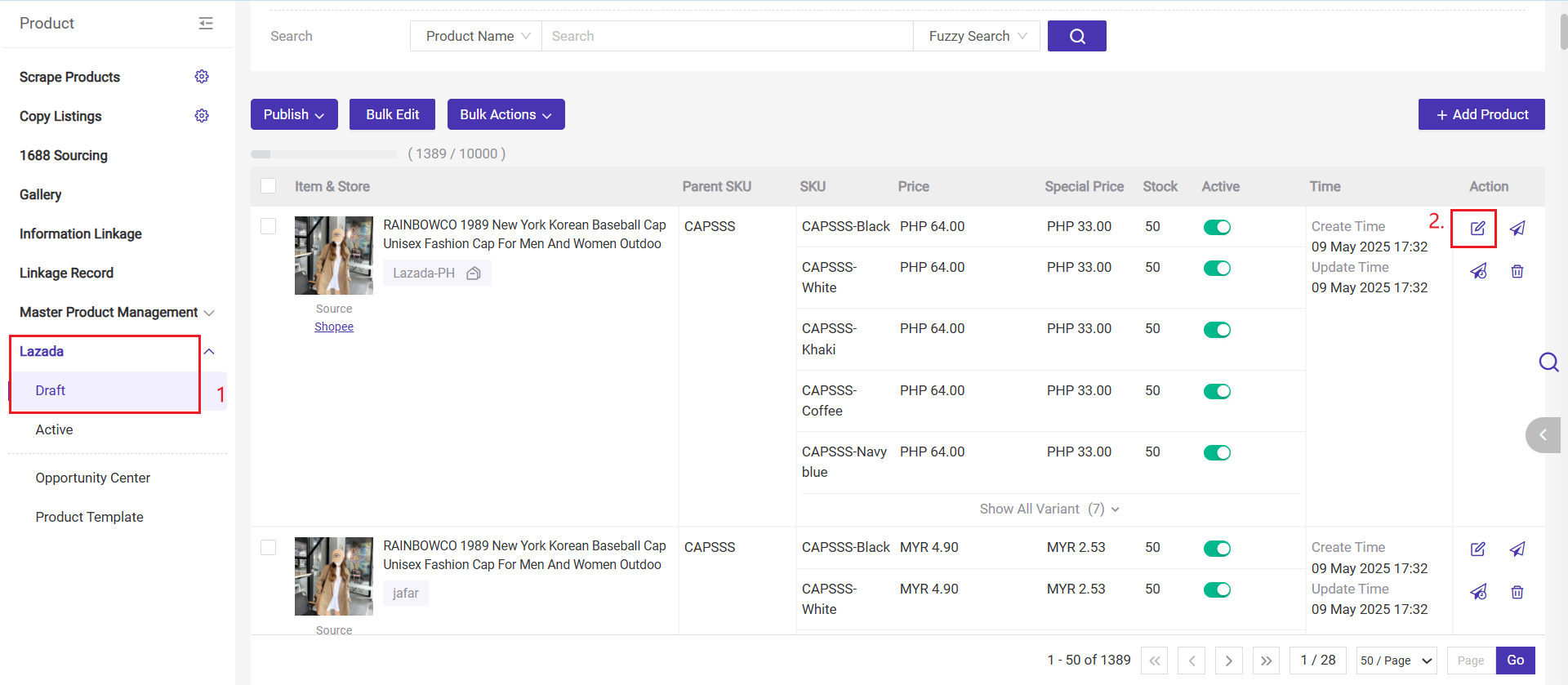Delete the jafar store product
The image size is (1568, 685).
click(1517, 592)
